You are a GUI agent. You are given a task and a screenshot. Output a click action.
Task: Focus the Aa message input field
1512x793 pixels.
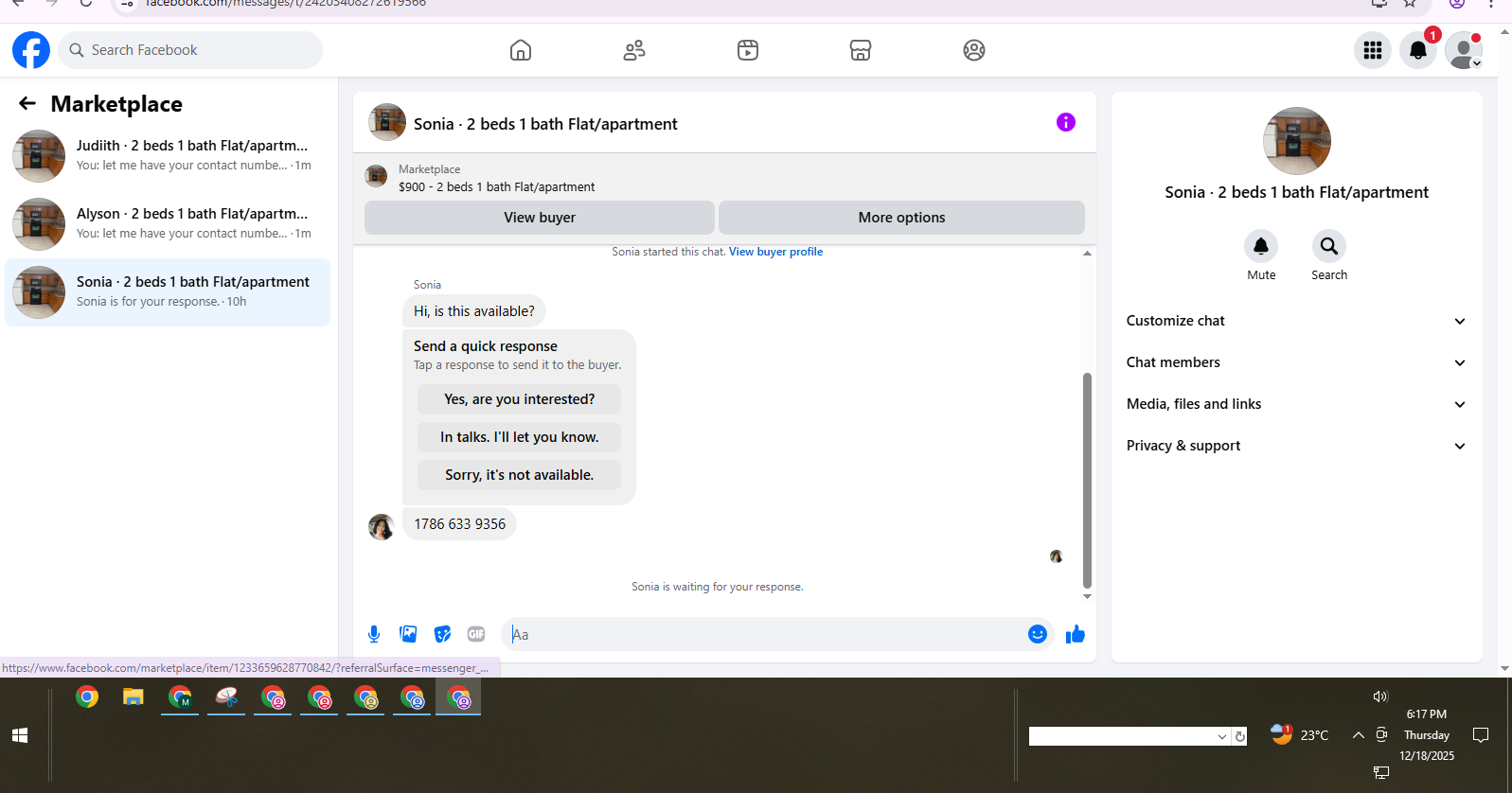(x=765, y=634)
